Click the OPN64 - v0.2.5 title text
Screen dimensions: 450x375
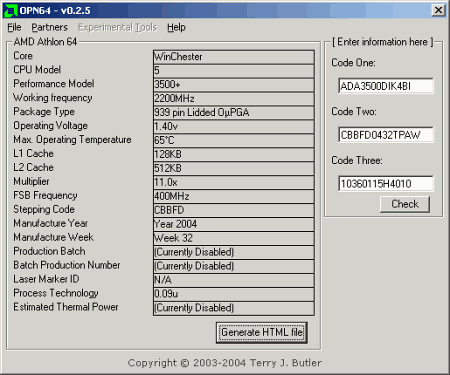[x=55, y=11]
